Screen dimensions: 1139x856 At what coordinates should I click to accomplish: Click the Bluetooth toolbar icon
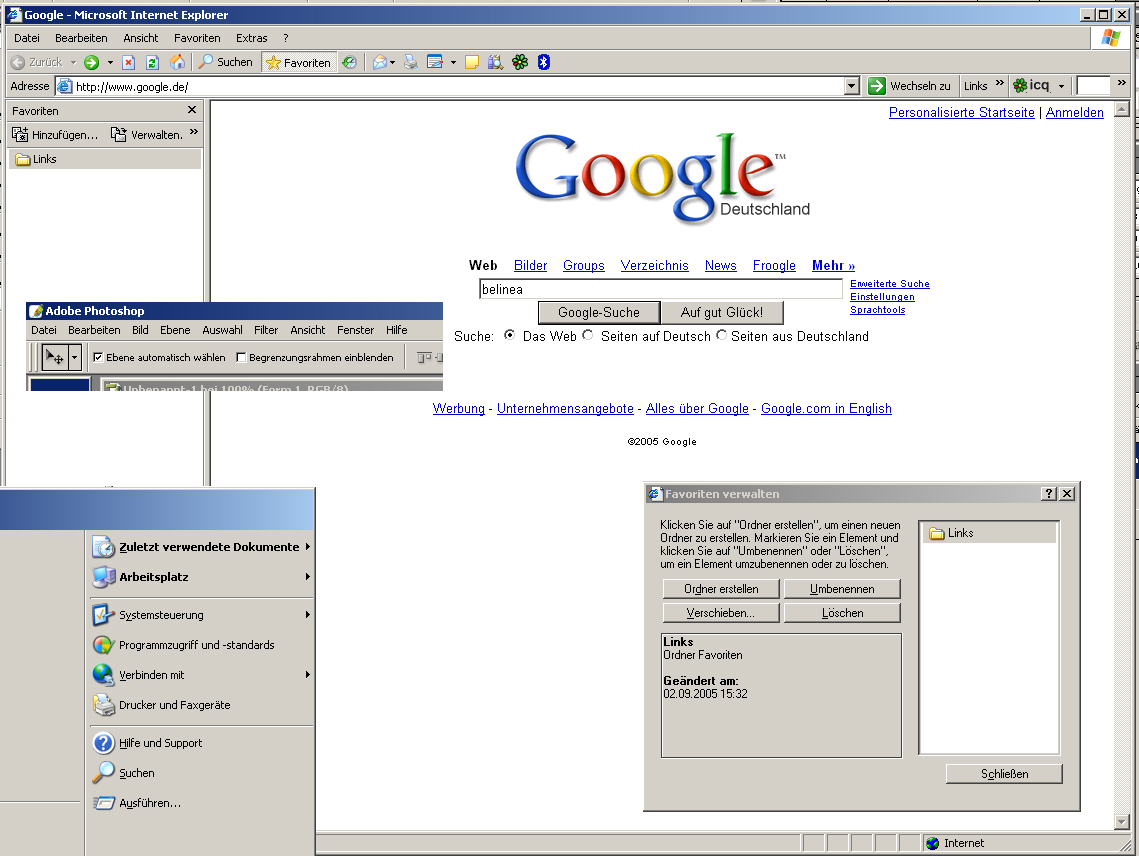[544, 62]
